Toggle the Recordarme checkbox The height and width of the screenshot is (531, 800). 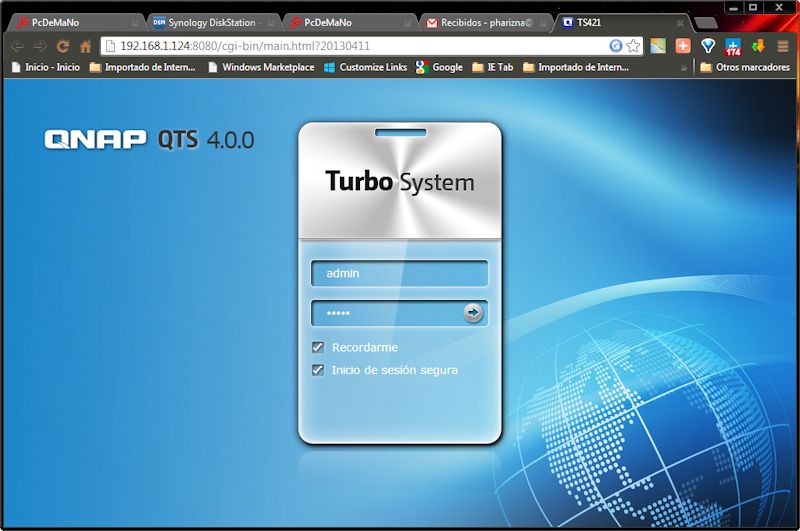pos(318,347)
